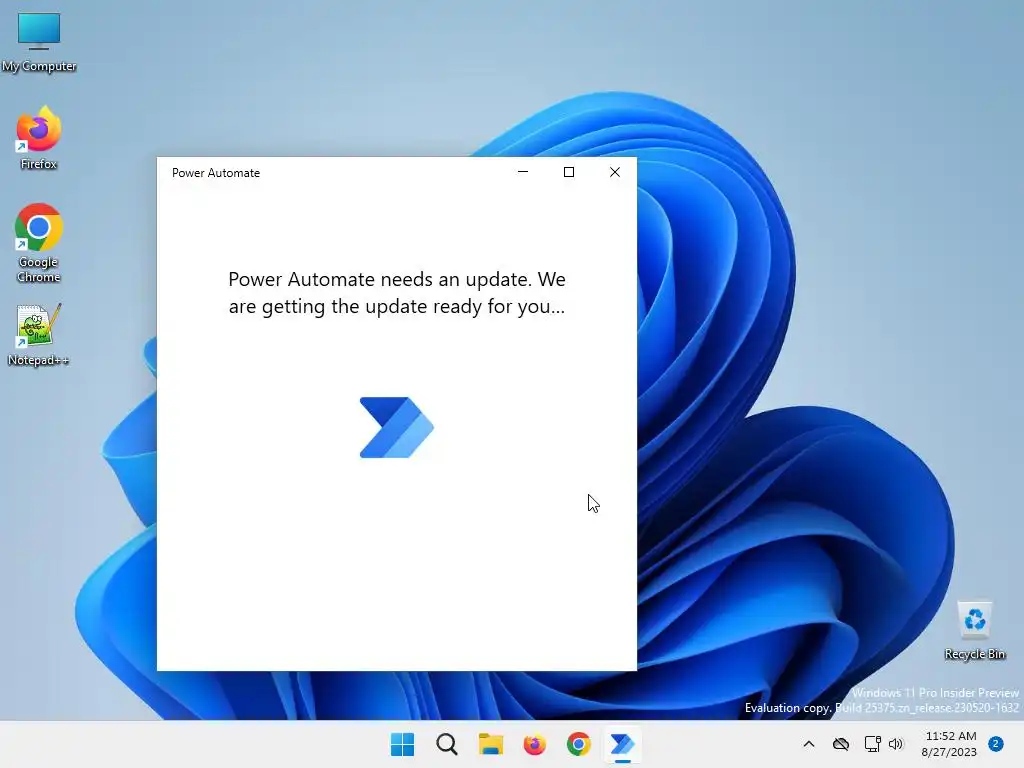Click the Power Automate window title text

tap(216, 173)
